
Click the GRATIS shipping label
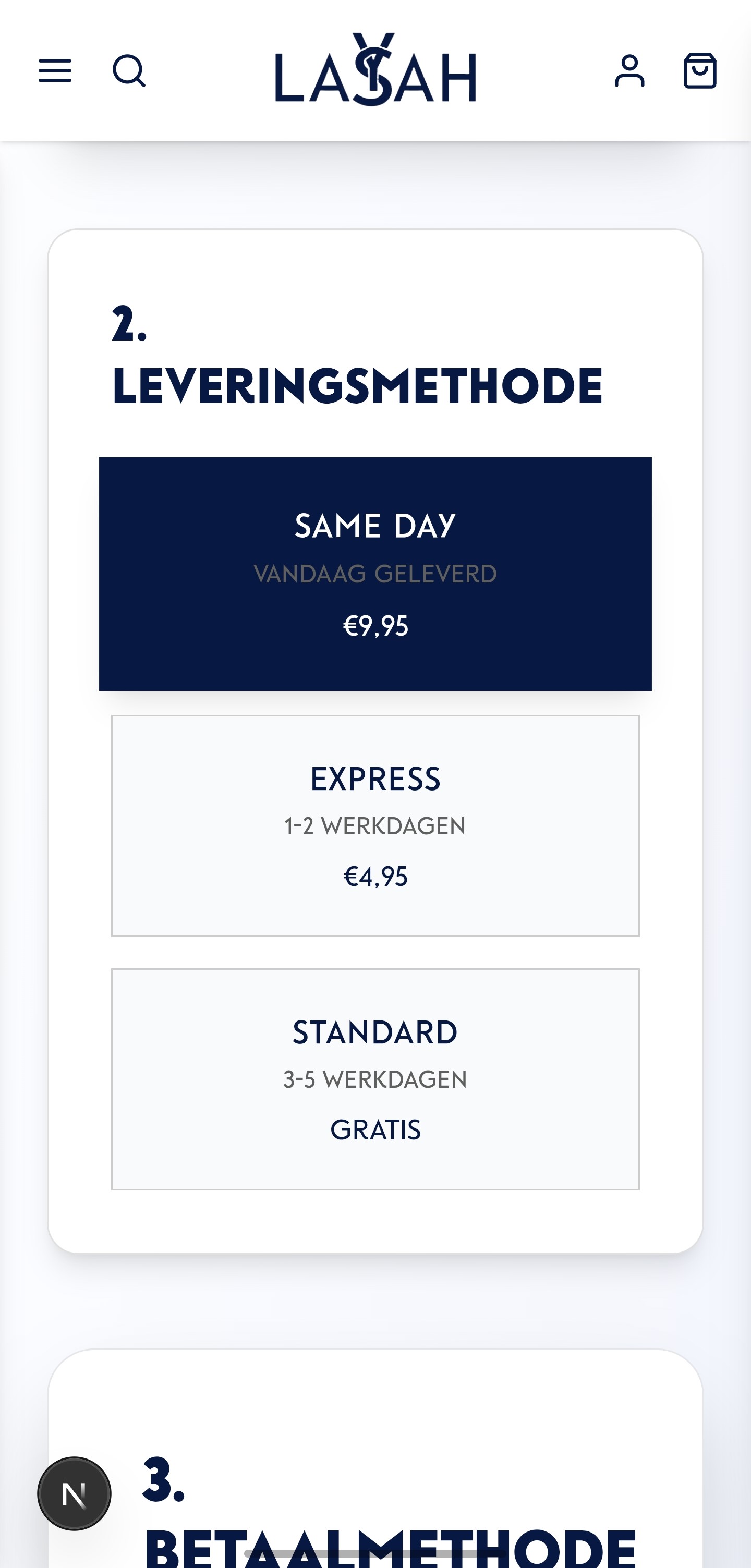point(375,1131)
